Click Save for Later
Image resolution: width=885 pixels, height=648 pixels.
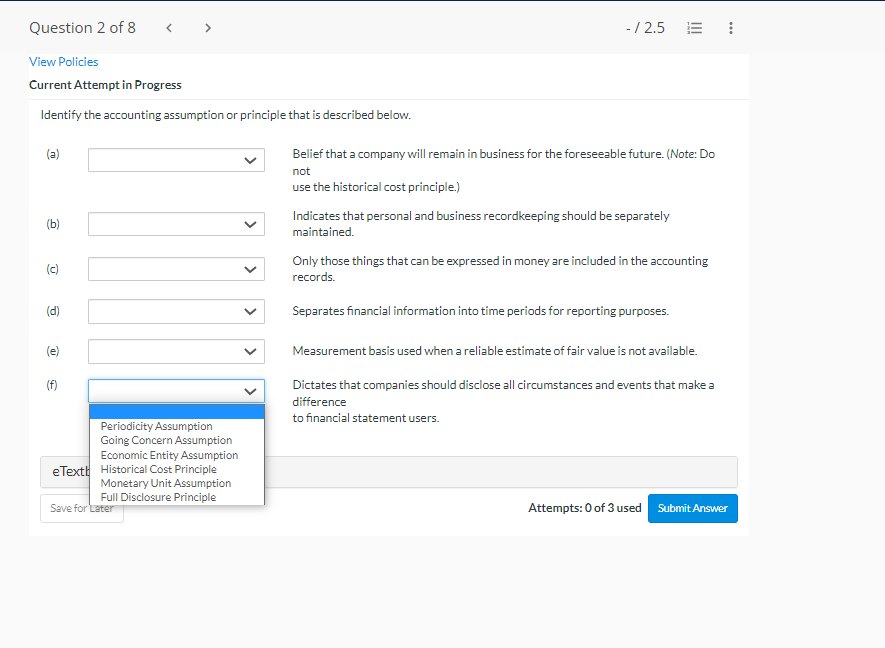pos(81,508)
